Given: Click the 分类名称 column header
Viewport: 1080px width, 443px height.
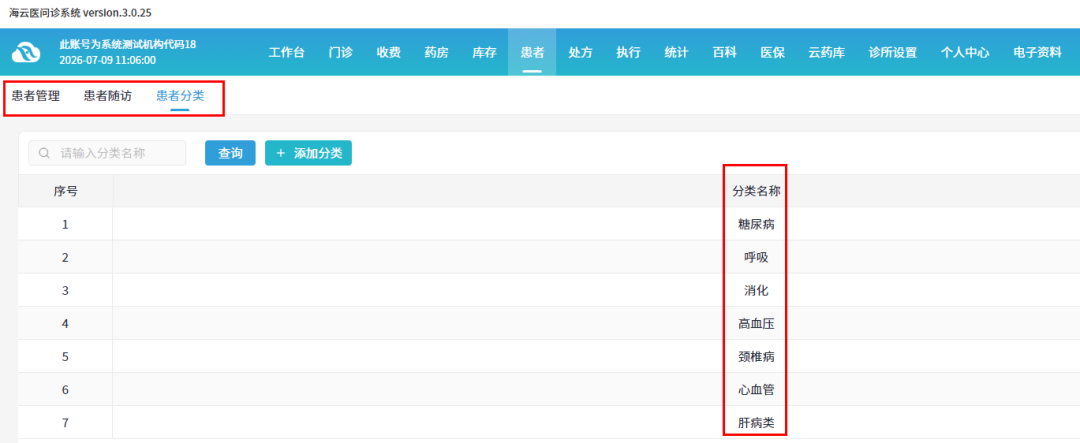Looking at the screenshot, I should pos(756,191).
